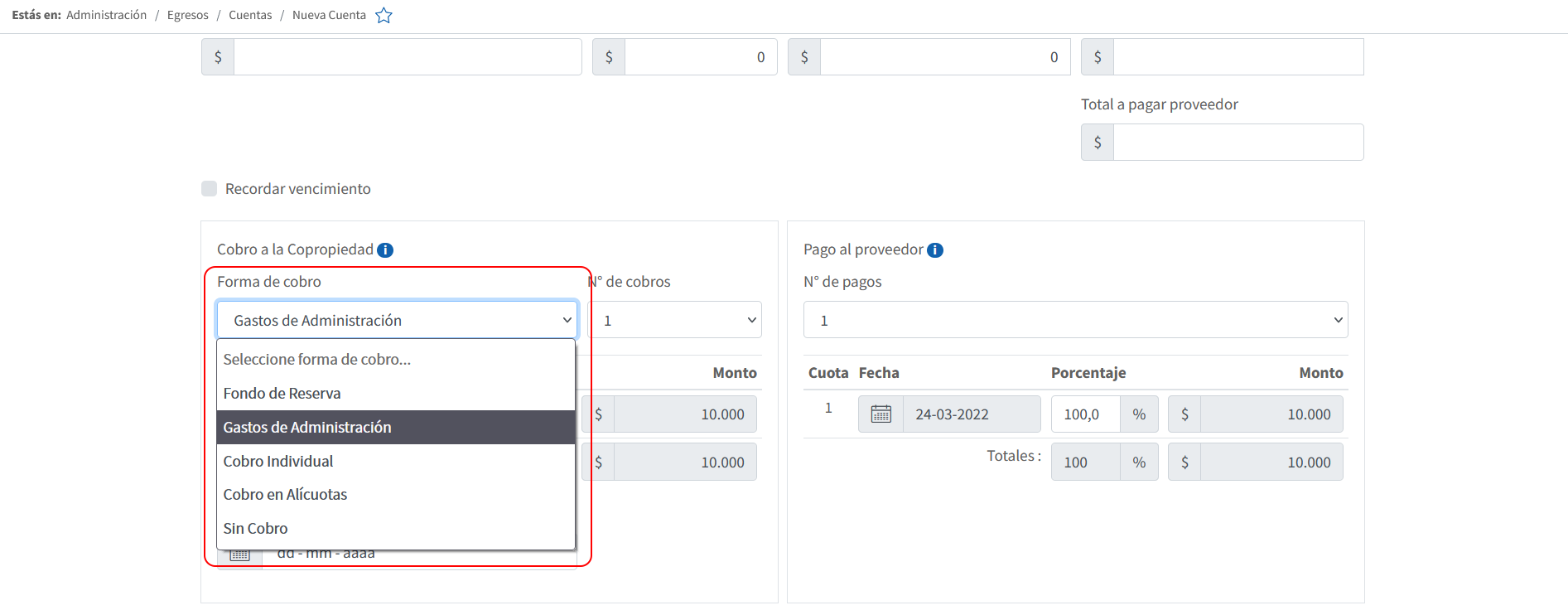This screenshot has height=615, width=1568.
Task: Tick the Recordar vencimiento checkbox
Action: (210, 189)
